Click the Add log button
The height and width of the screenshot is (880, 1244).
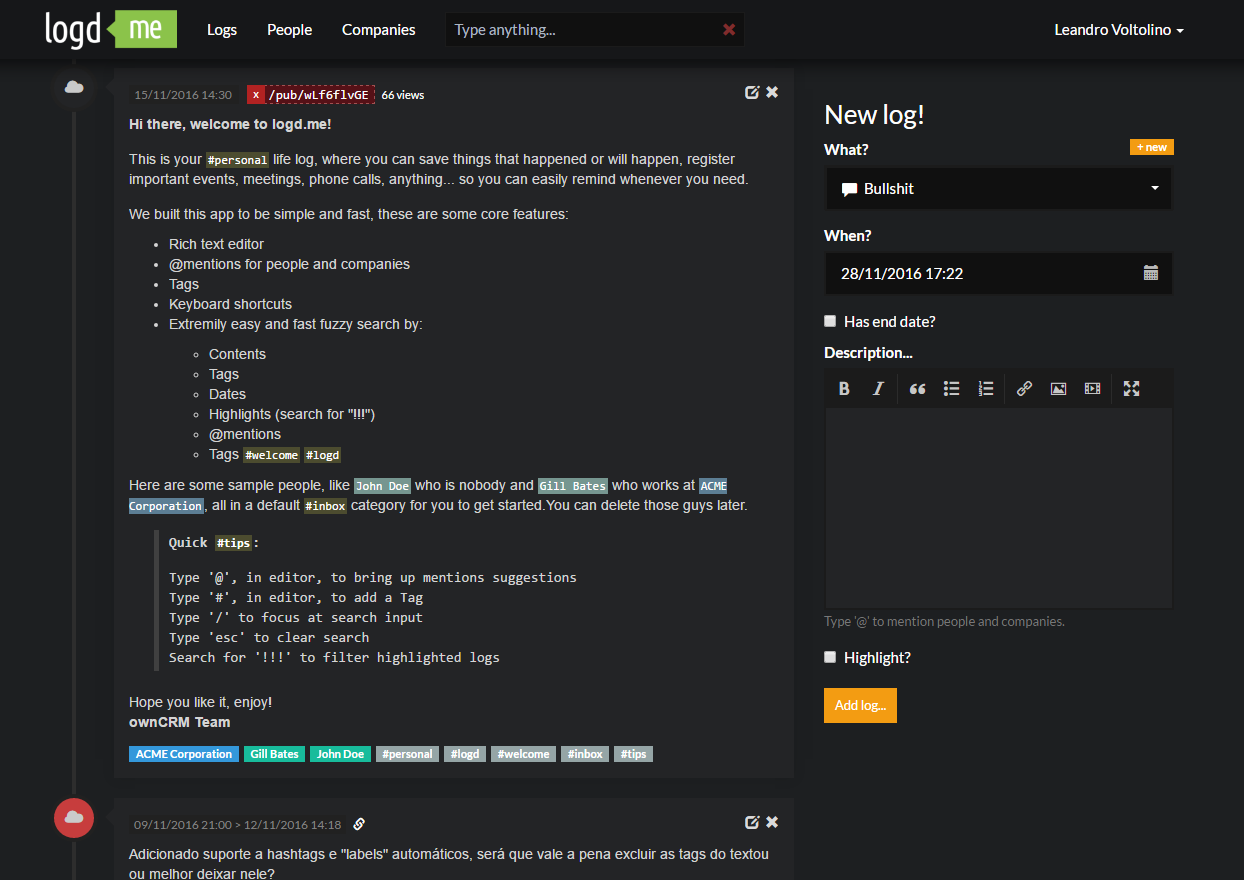[x=860, y=705]
